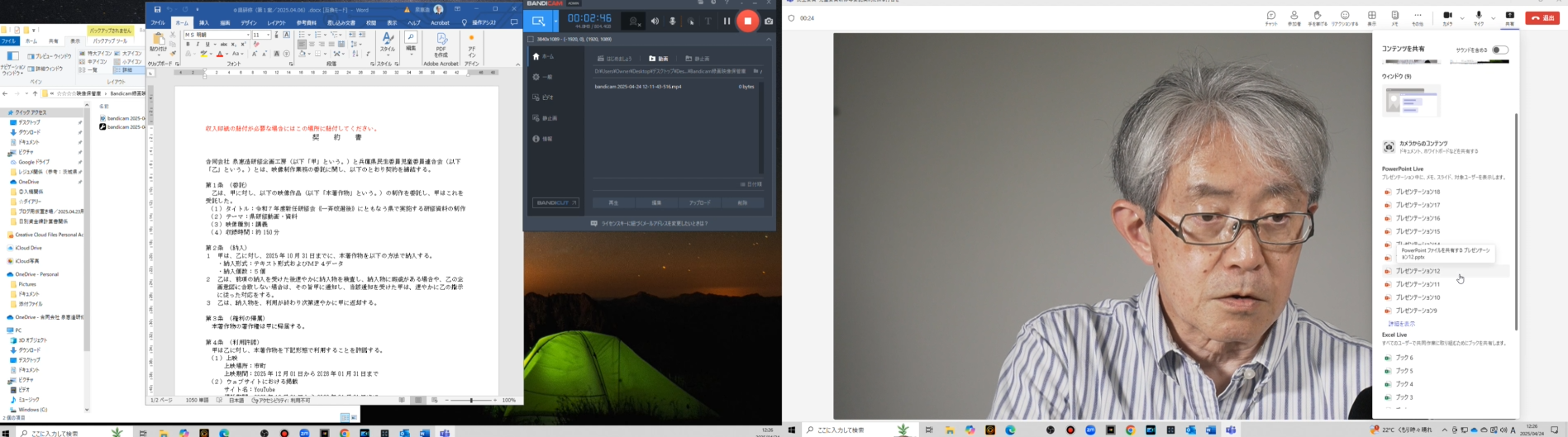This screenshot has width=1568, height=437.
Task: Toggle Teams マイク button
Action: [x=1479, y=18]
